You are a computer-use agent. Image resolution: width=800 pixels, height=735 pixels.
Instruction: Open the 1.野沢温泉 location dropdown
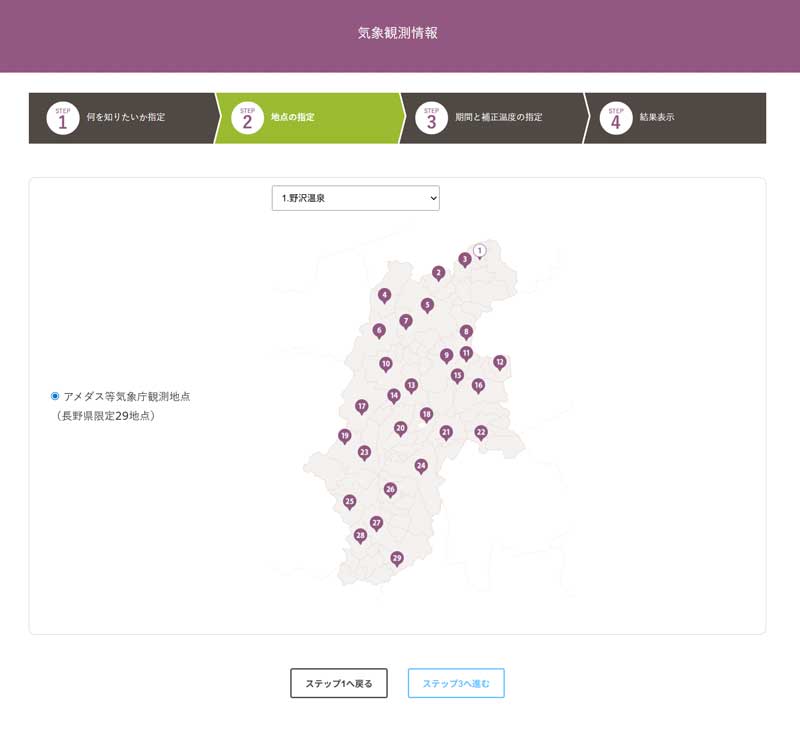point(355,198)
